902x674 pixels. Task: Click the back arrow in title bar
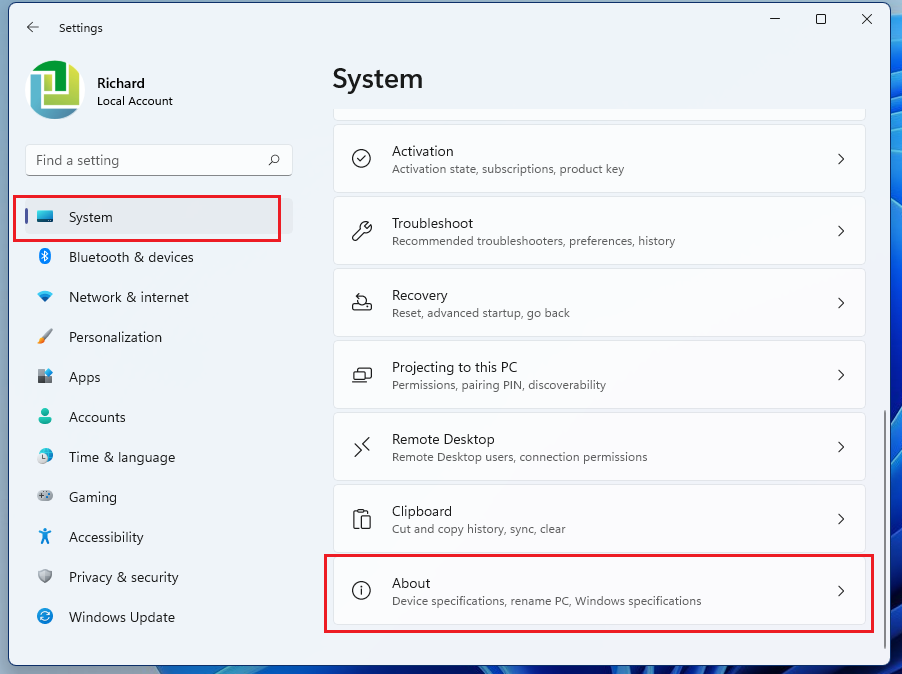click(x=33, y=28)
